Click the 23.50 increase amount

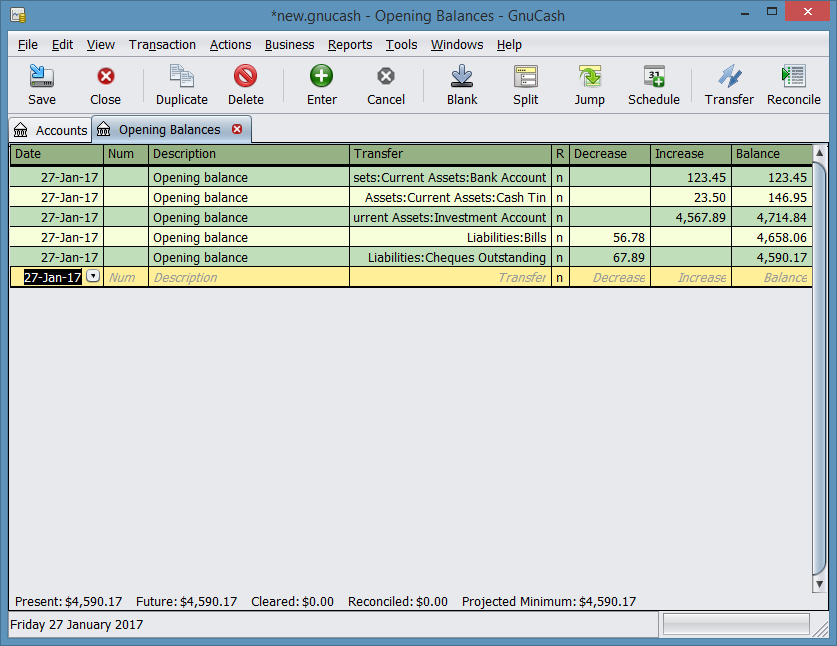coord(709,198)
